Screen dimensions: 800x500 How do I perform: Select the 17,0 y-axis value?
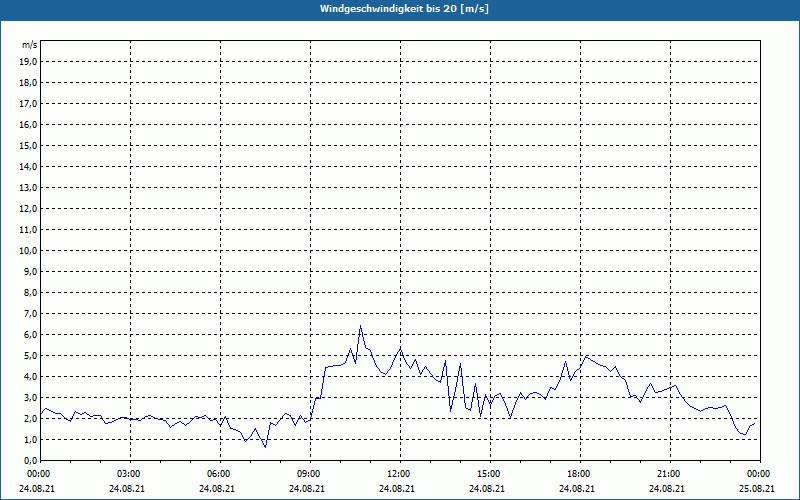[x=29, y=104]
